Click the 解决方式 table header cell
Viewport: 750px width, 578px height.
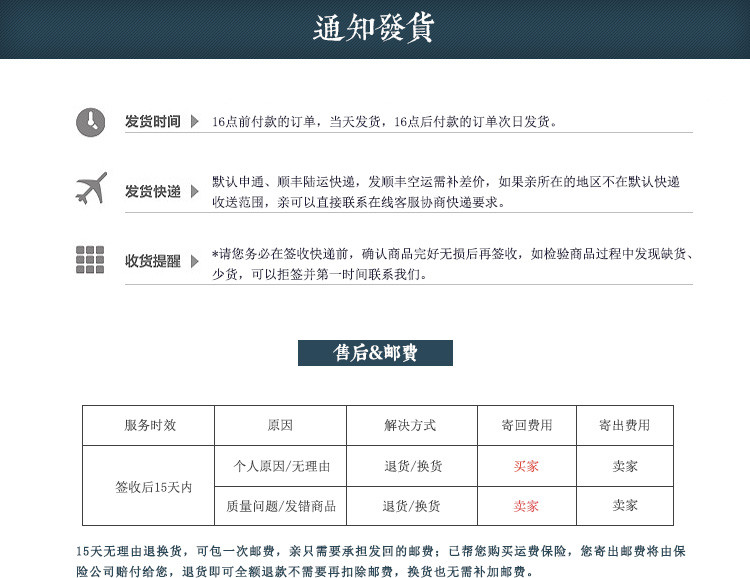pos(412,425)
